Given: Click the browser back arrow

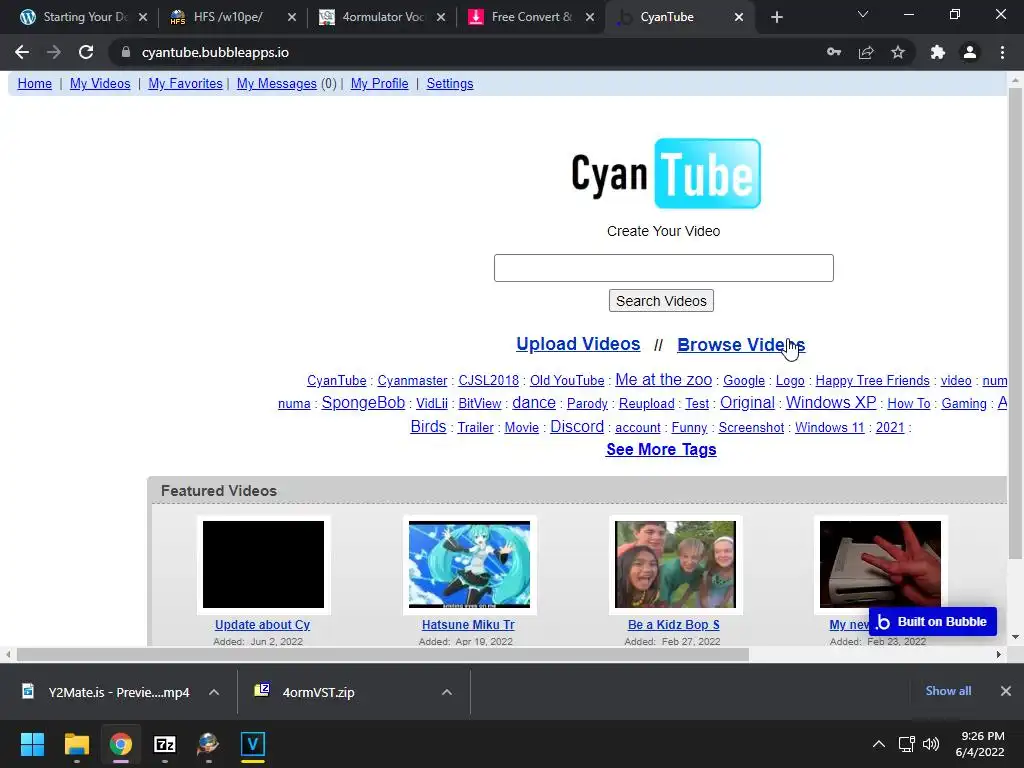Looking at the screenshot, I should pyautogui.click(x=22, y=52).
